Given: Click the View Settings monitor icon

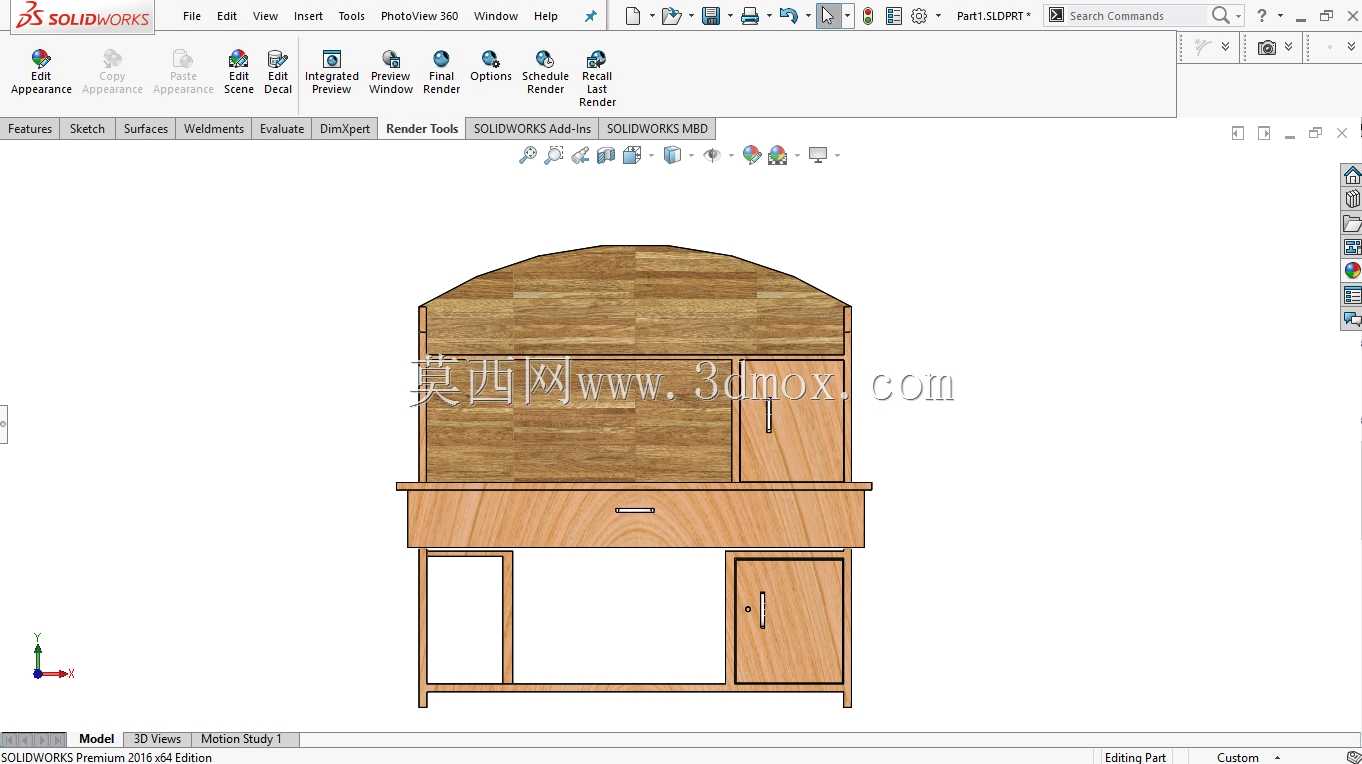Looking at the screenshot, I should pos(818,155).
